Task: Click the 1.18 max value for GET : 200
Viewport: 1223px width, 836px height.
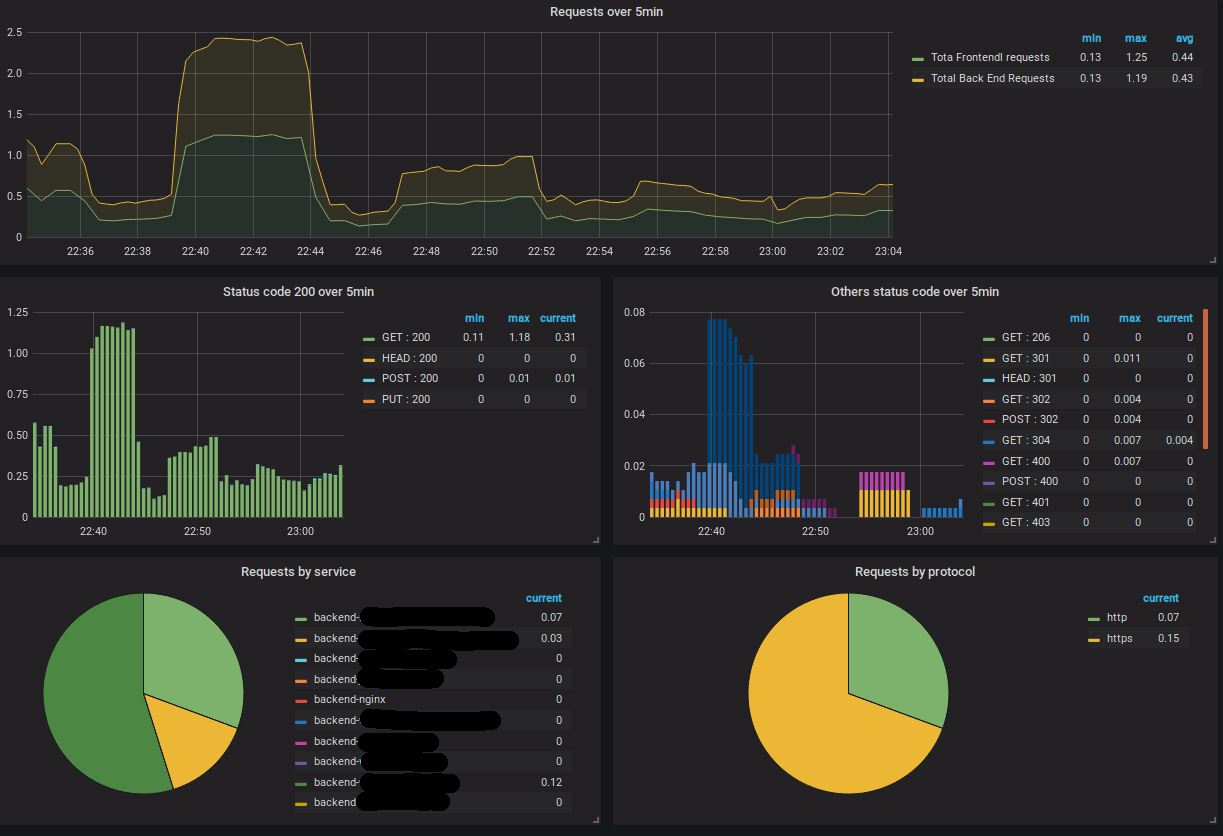Action: click(x=519, y=338)
